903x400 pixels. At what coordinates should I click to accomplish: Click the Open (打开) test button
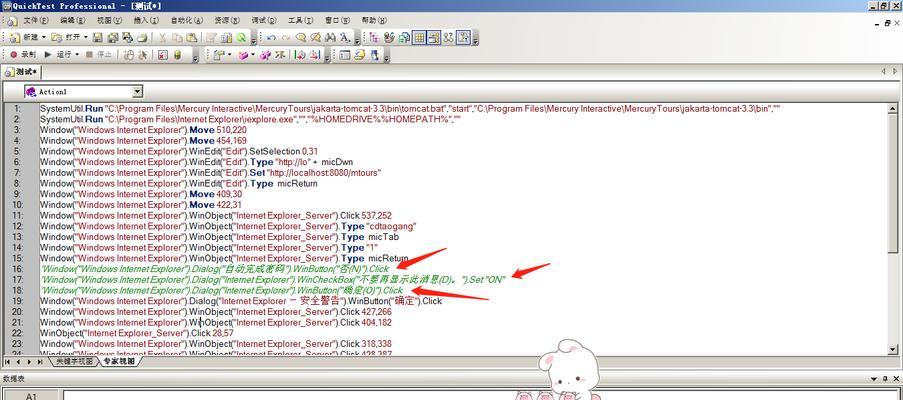pos(67,37)
